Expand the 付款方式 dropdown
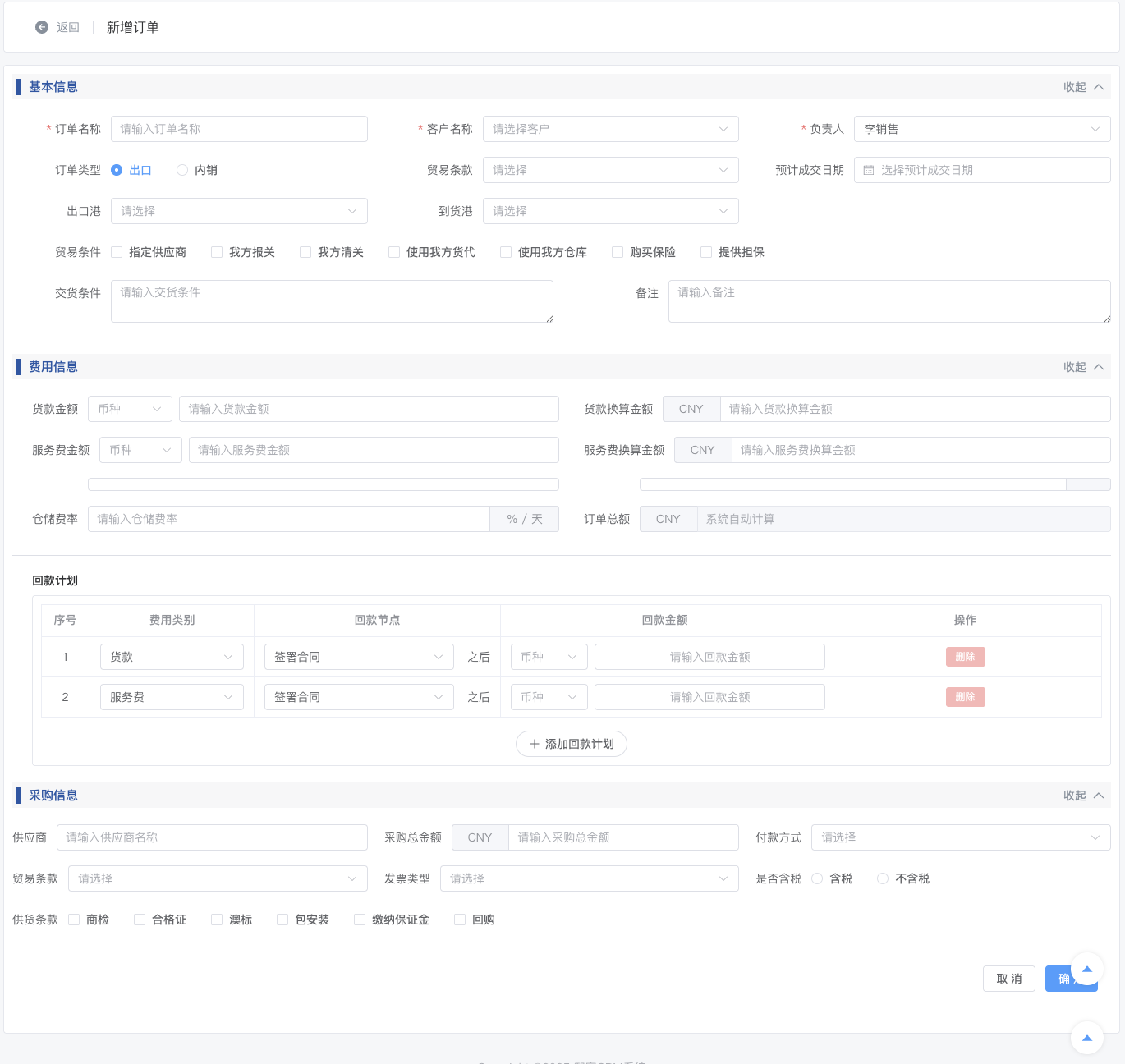 coord(960,837)
